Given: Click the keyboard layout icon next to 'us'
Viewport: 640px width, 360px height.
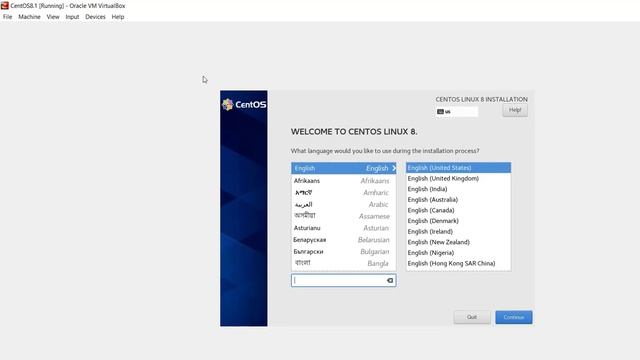Looking at the screenshot, I should coord(440,111).
